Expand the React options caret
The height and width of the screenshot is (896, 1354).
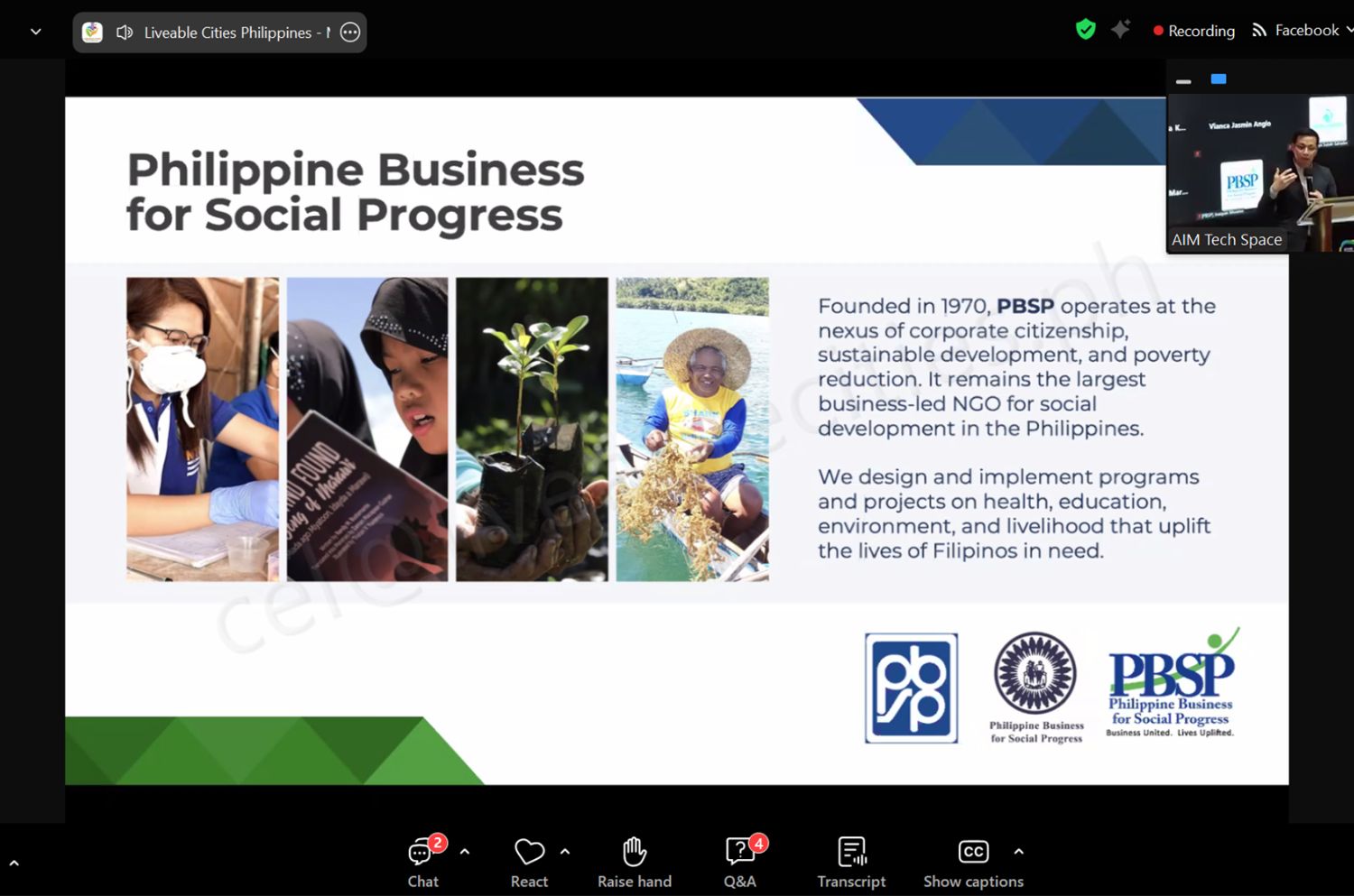point(565,851)
